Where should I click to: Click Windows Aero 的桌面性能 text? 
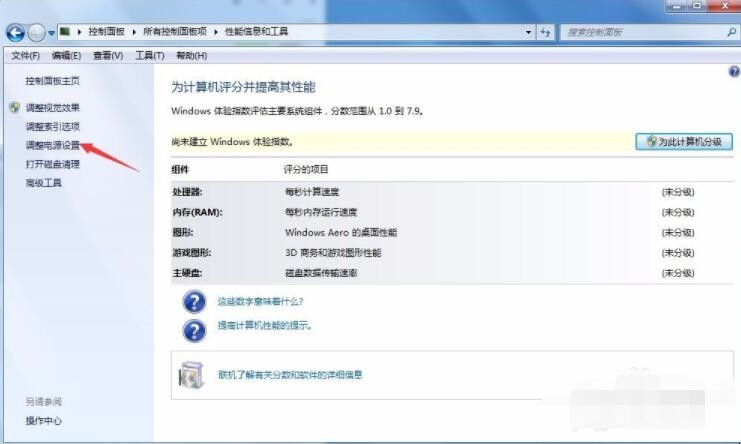point(341,232)
